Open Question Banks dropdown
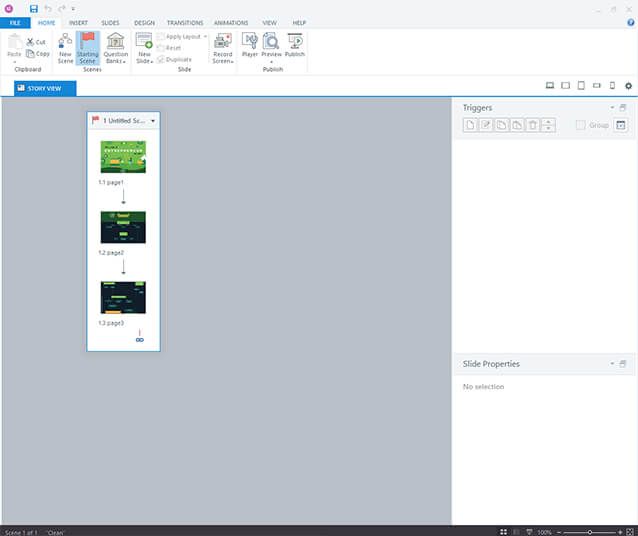 [116, 48]
